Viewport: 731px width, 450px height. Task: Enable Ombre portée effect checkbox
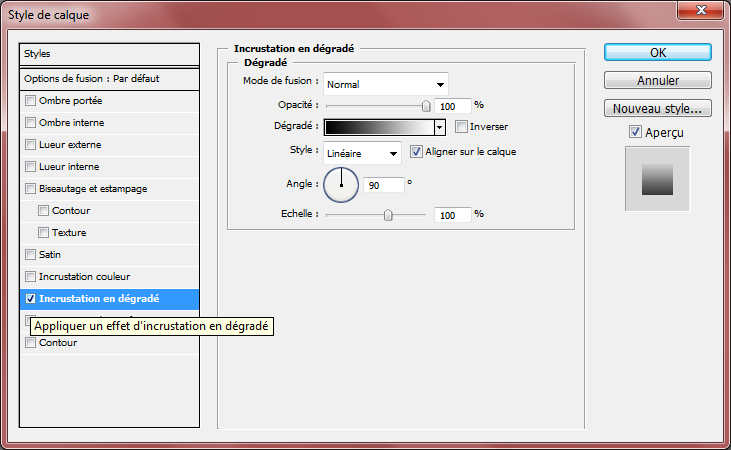pyautogui.click(x=30, y=101)
